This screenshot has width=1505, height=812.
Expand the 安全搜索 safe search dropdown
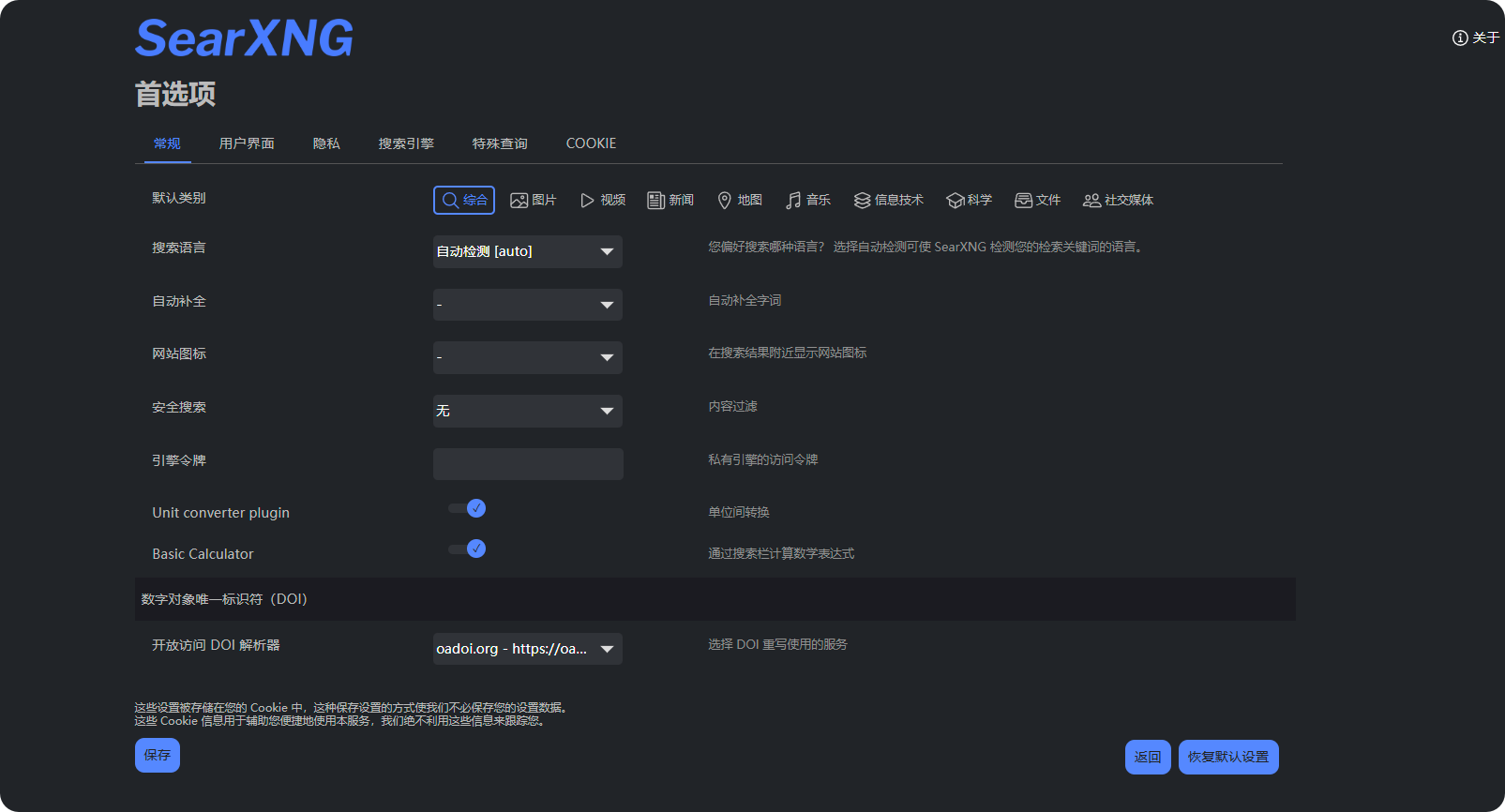527,411
